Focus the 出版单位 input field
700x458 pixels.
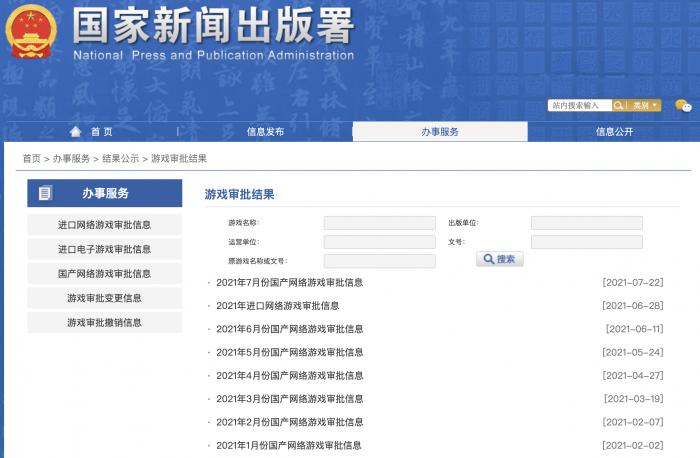coord(587,223)
